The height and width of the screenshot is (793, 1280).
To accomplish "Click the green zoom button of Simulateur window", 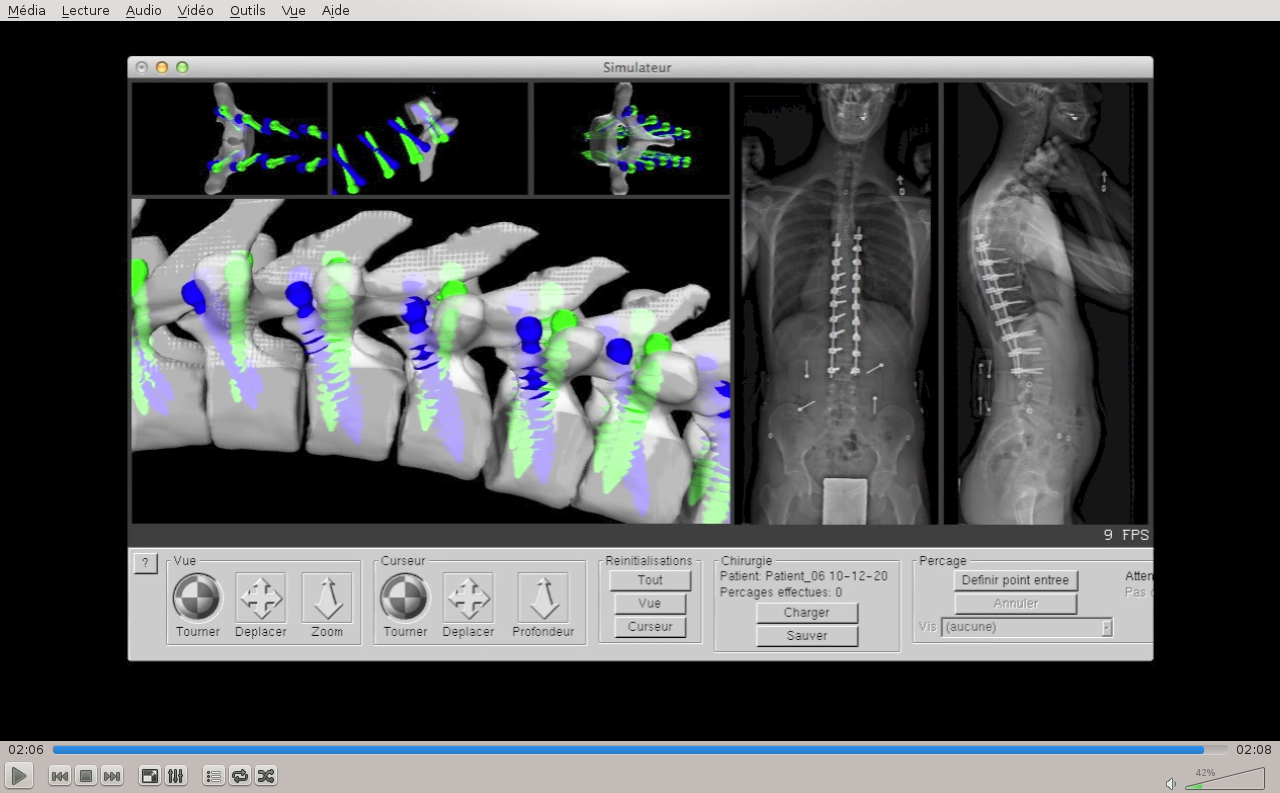I will [182, 67].
